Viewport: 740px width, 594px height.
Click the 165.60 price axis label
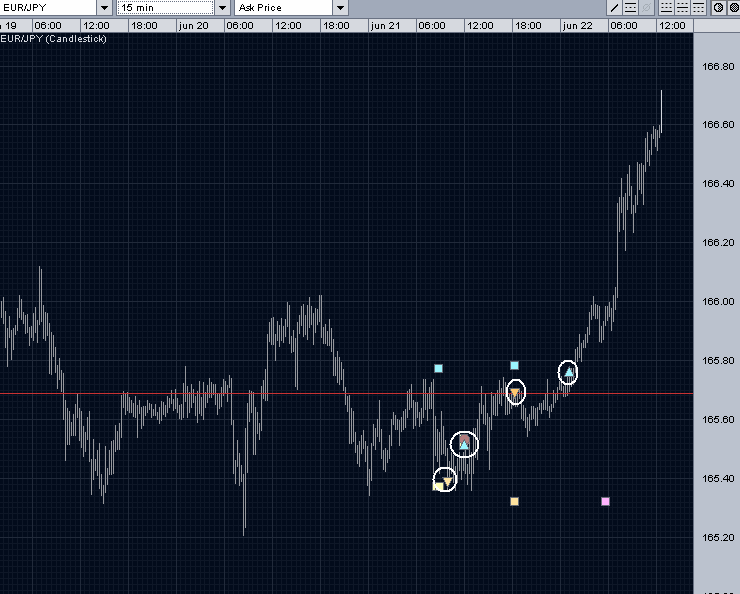click(718, 419)
